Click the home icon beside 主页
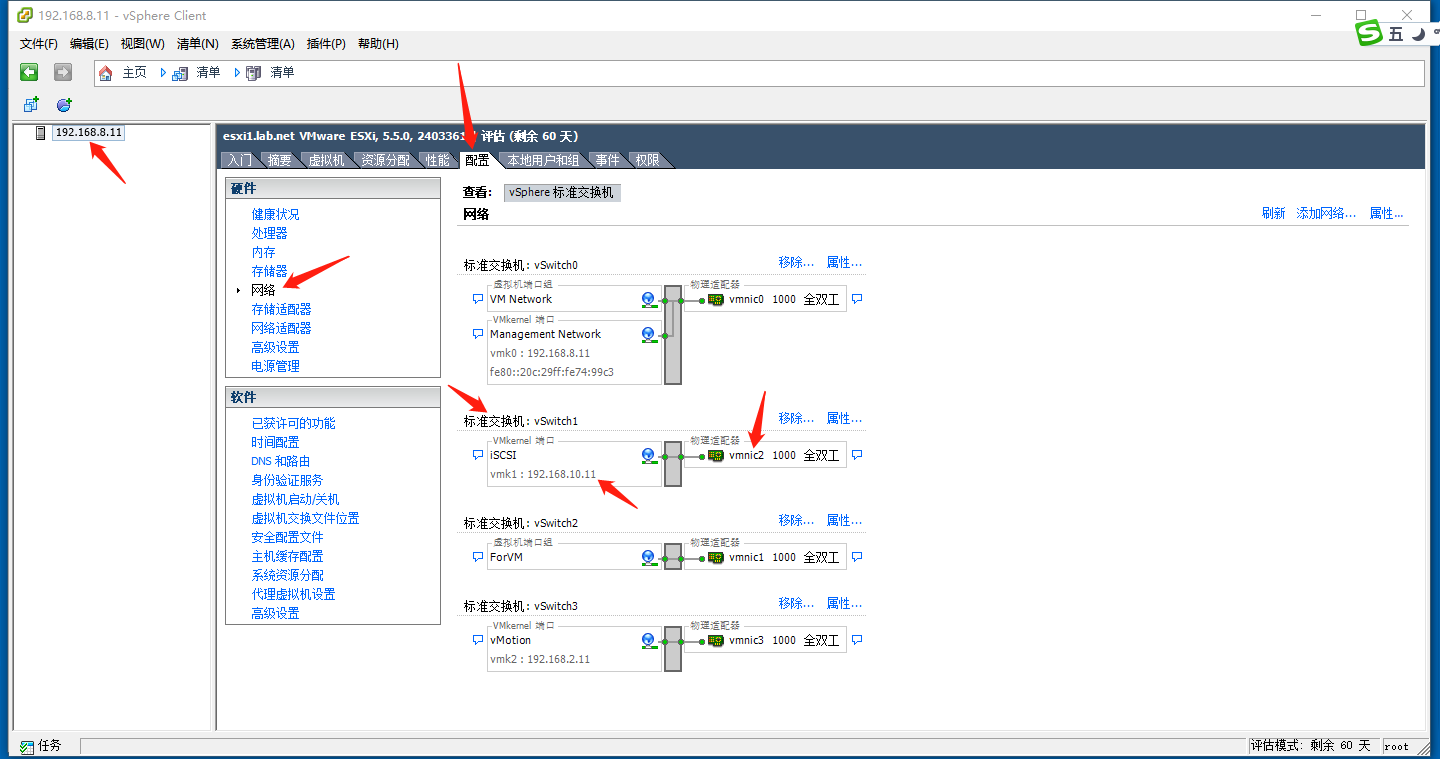 click(106, 73)
